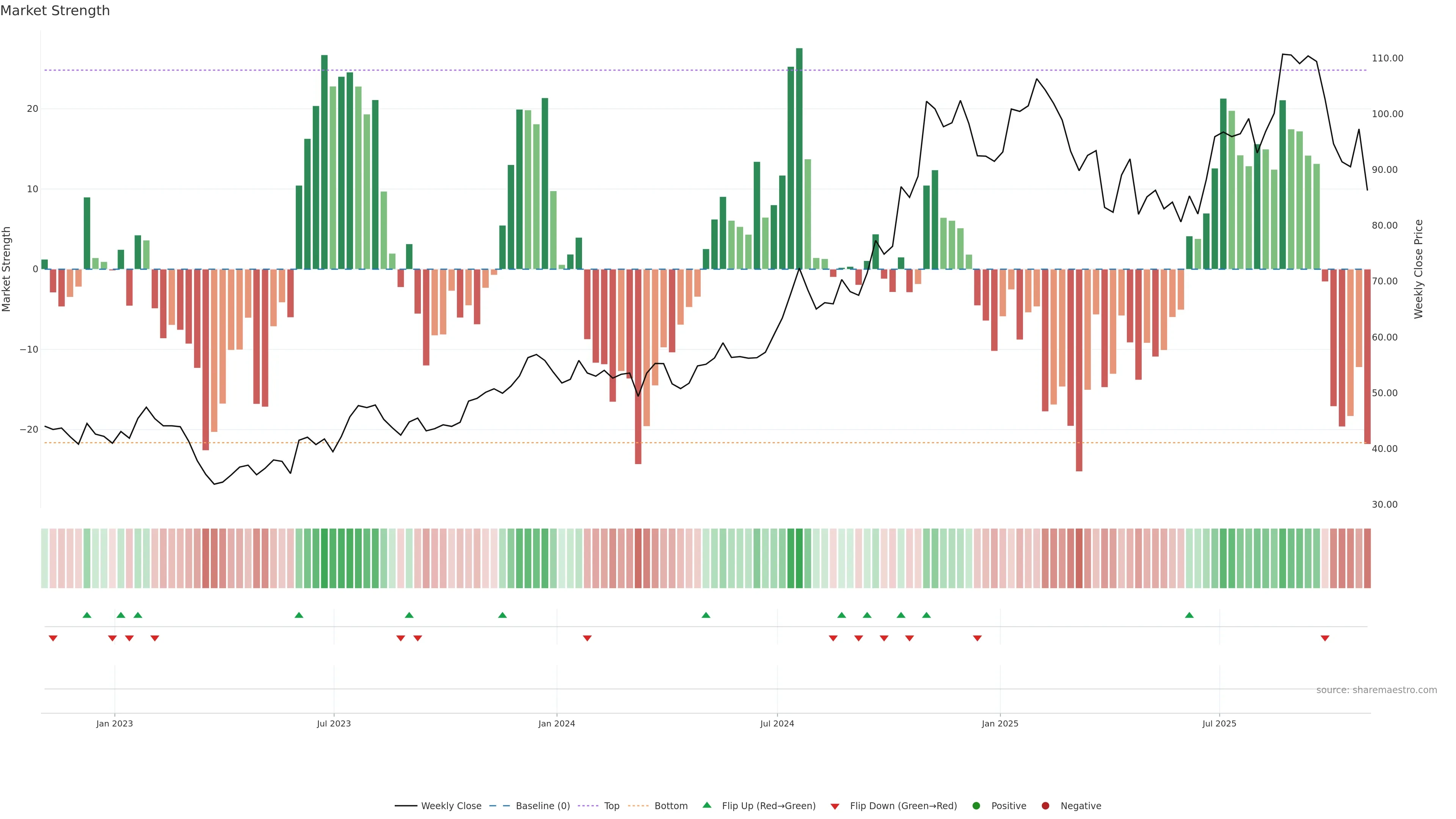
Task: Click Flip Up green triangle legend icon
Action: [706, 805]
